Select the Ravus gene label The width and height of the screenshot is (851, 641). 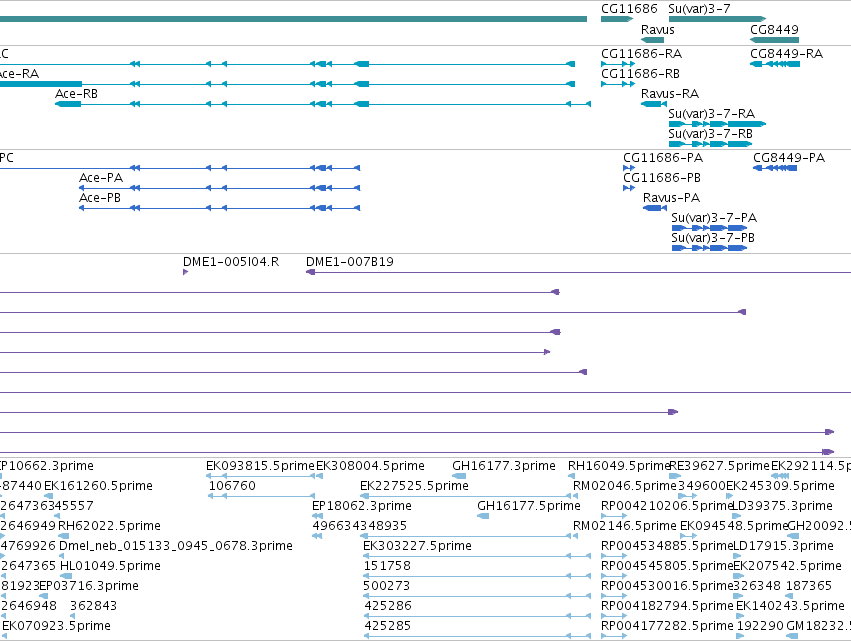click(x=657, y=29)
